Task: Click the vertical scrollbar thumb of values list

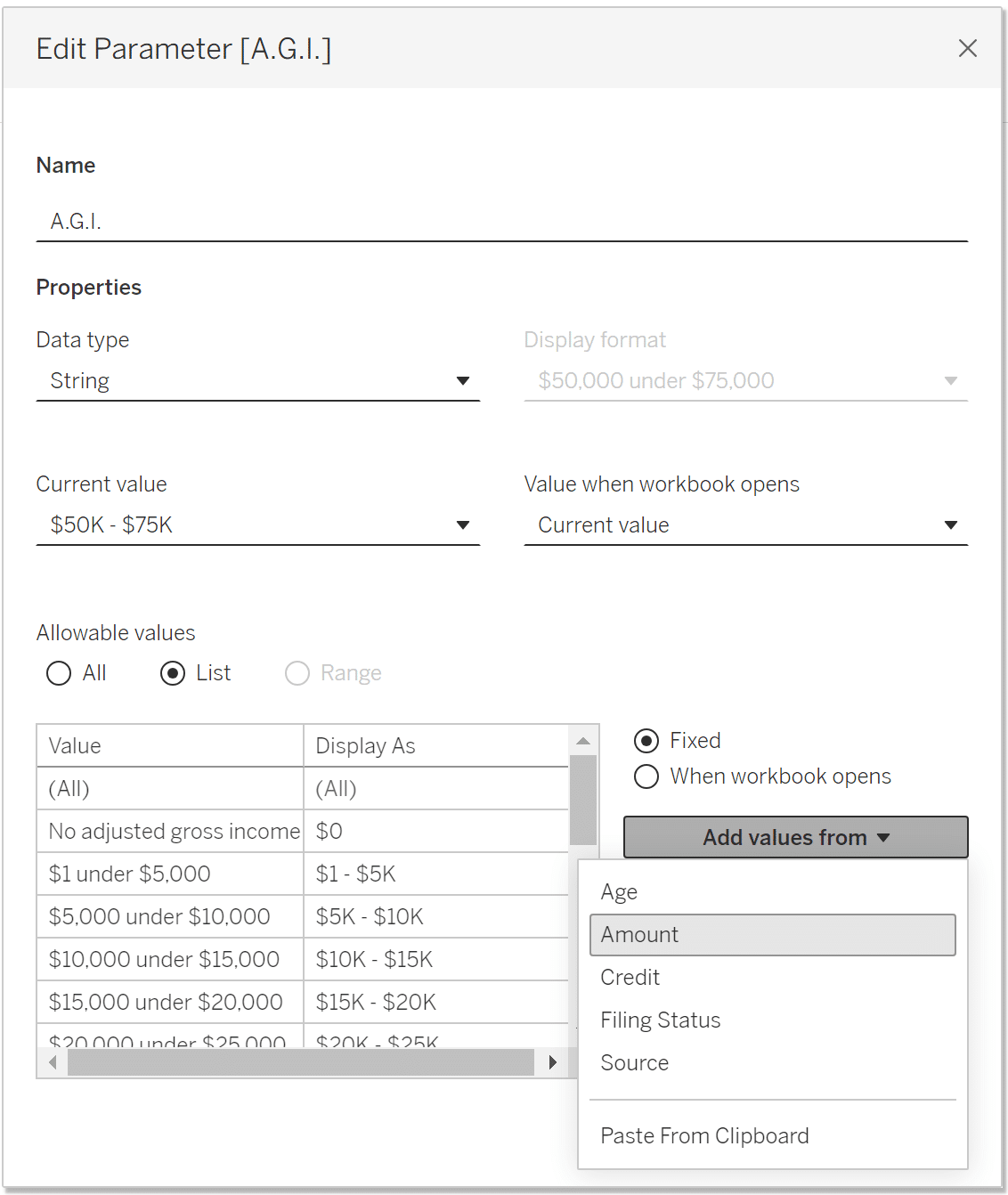Action: click(x=583, y=800)
